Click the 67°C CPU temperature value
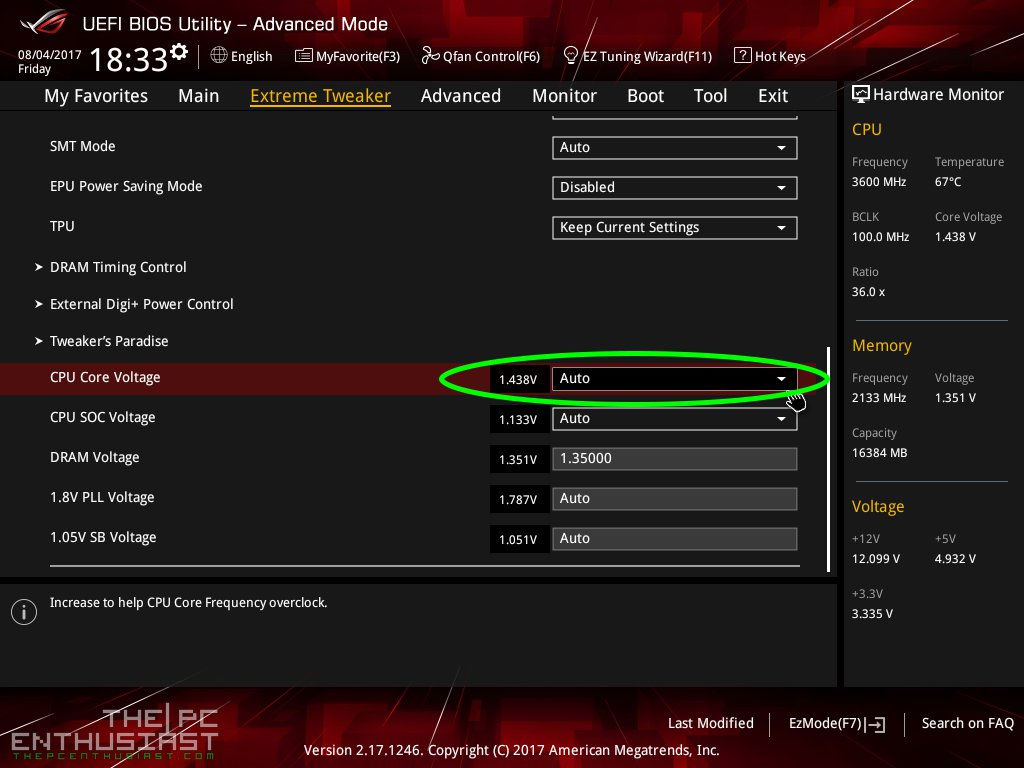The image size is (1024, 768). [x=948, y=182]
